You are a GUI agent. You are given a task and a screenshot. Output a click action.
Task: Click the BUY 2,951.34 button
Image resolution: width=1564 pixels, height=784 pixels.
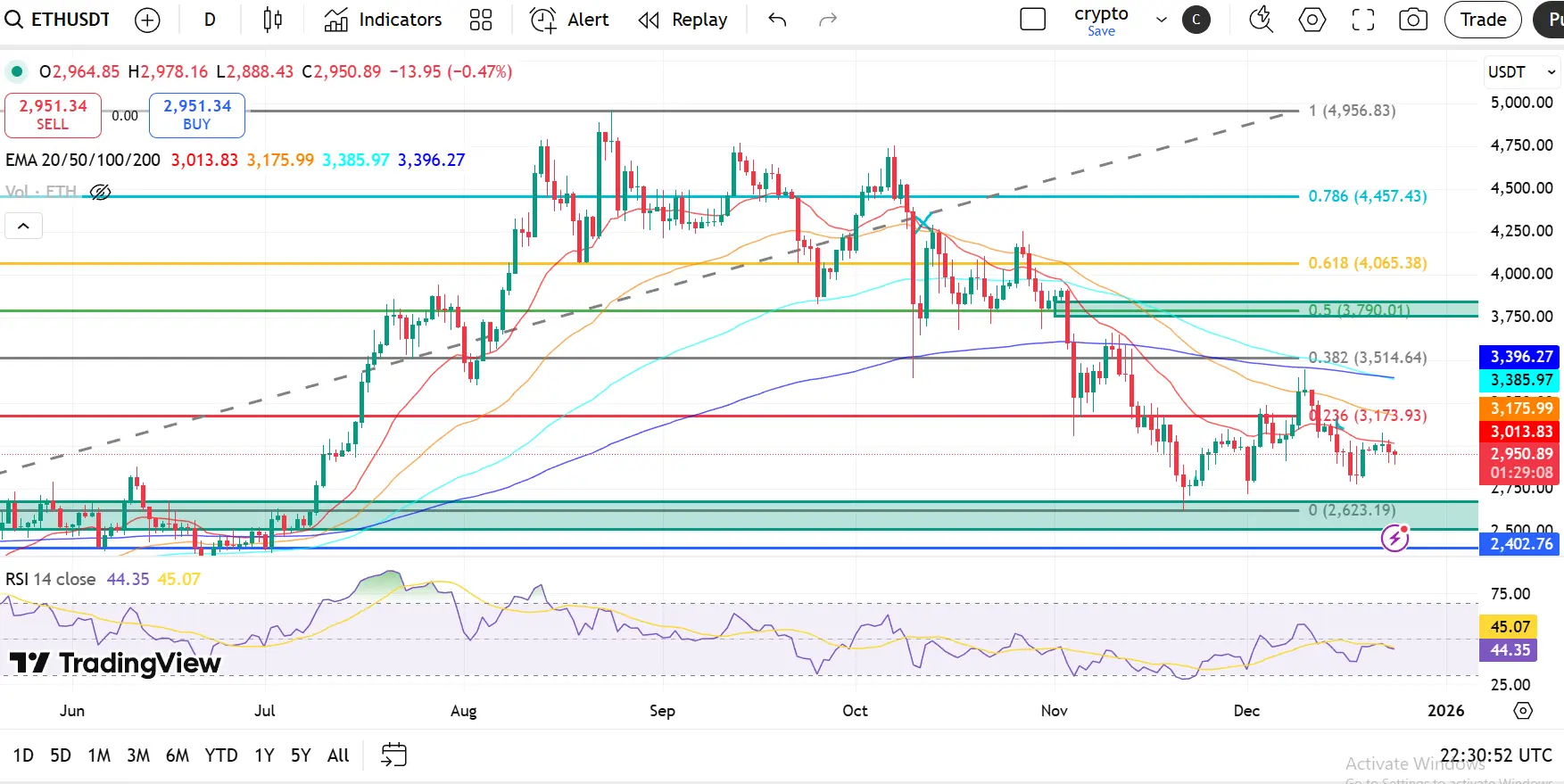197,115
